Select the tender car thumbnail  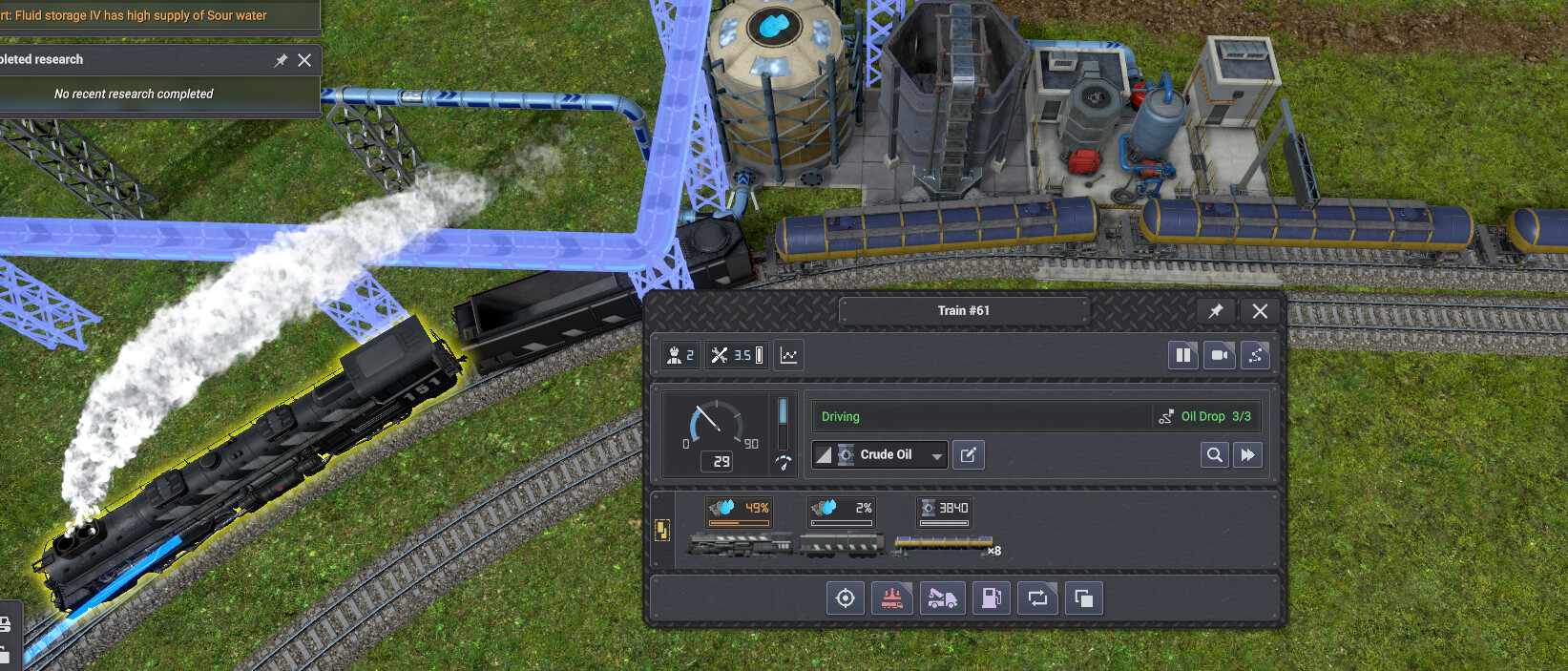841,545
